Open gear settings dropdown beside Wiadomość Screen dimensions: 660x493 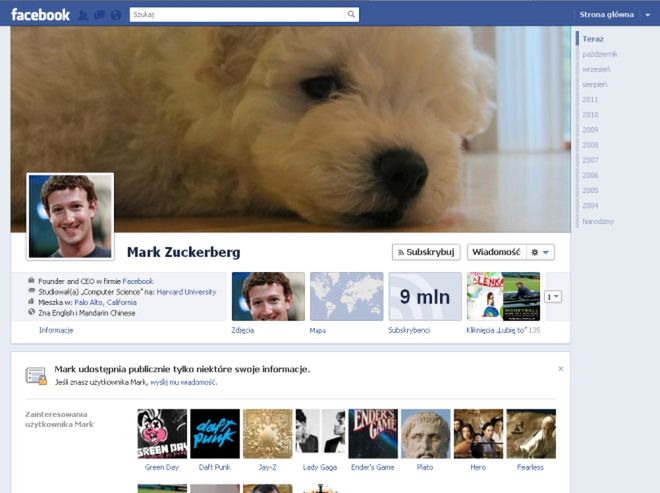tap(540, 252)
